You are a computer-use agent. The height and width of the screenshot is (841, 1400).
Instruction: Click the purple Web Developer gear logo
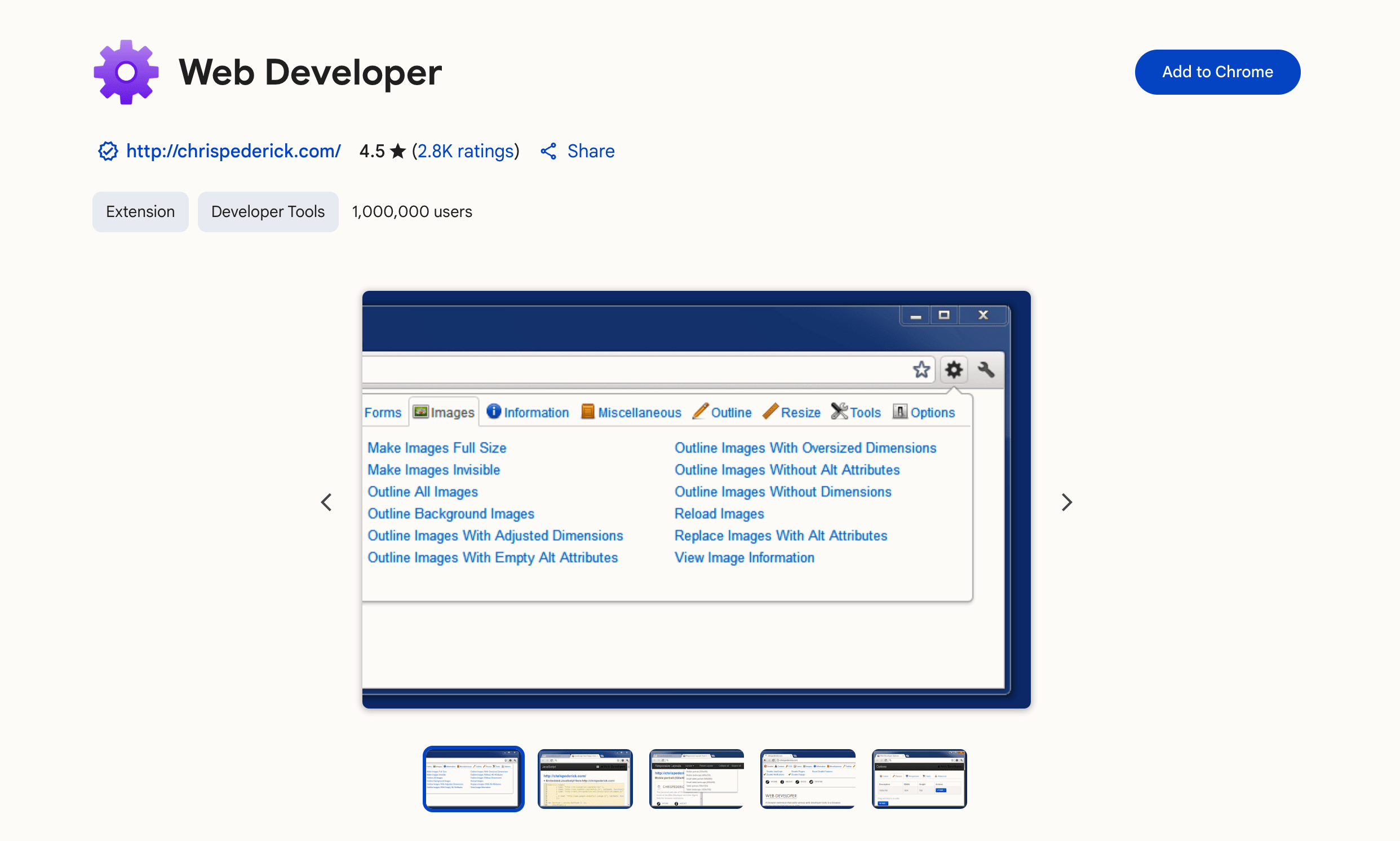[x=126, y=72]
